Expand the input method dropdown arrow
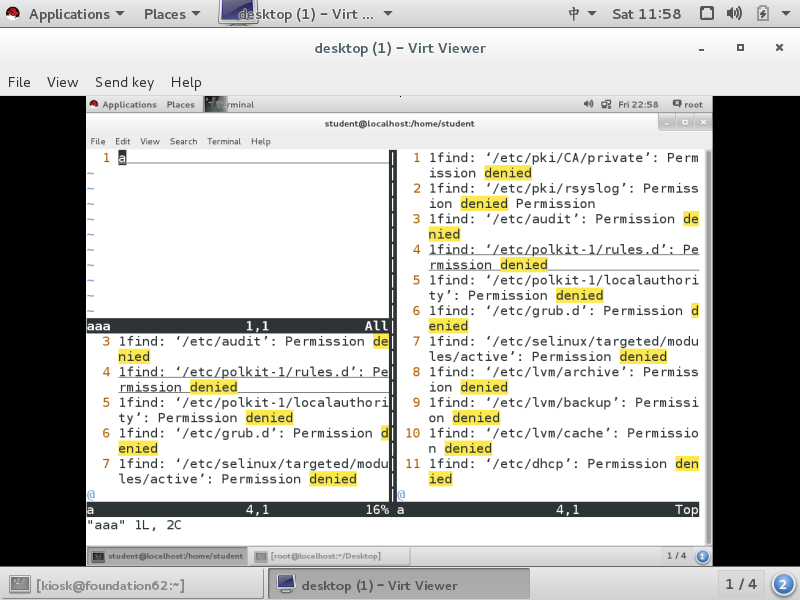 (x=592, y=14)
